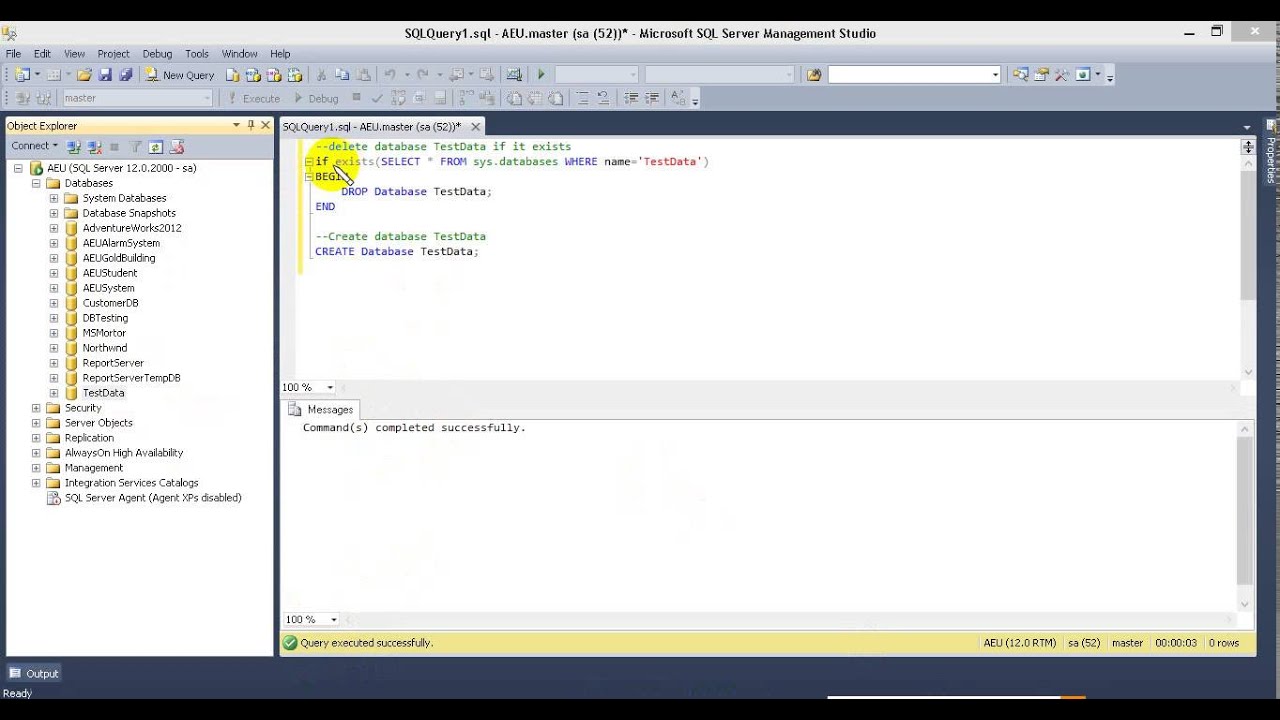This screenshot has width=1280, height=720.
Task: Open the Properties side panel tab
Action: [1271, 154]
